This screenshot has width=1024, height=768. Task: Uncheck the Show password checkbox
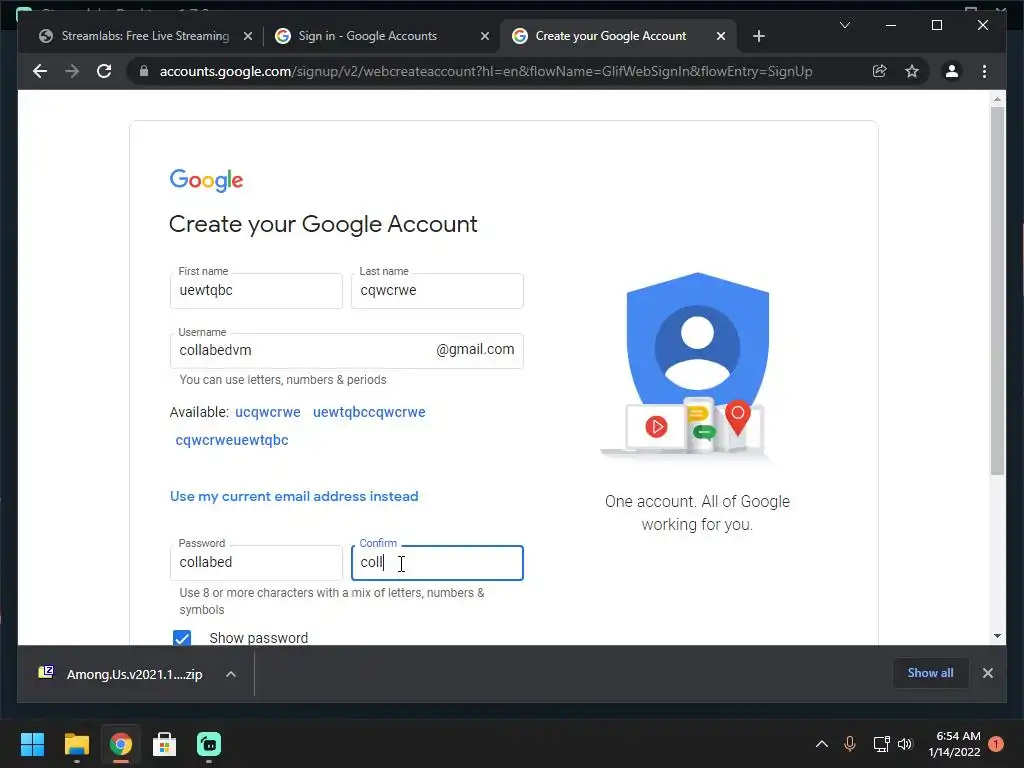[182, 638]
